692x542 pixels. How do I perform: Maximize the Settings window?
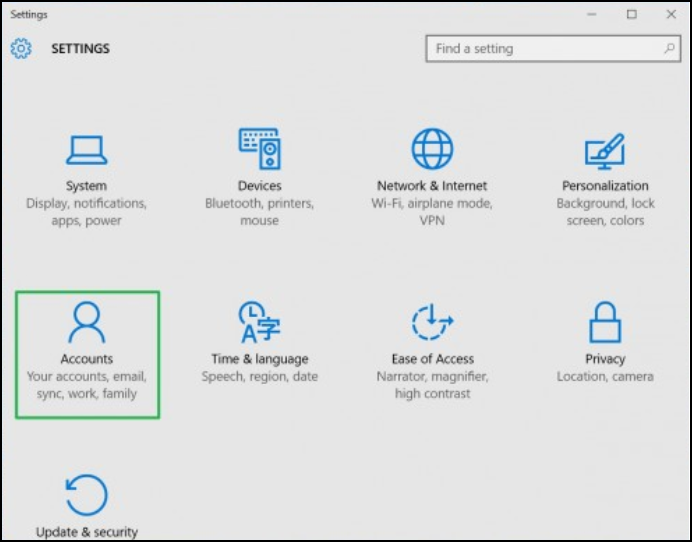tap(631, 15)
